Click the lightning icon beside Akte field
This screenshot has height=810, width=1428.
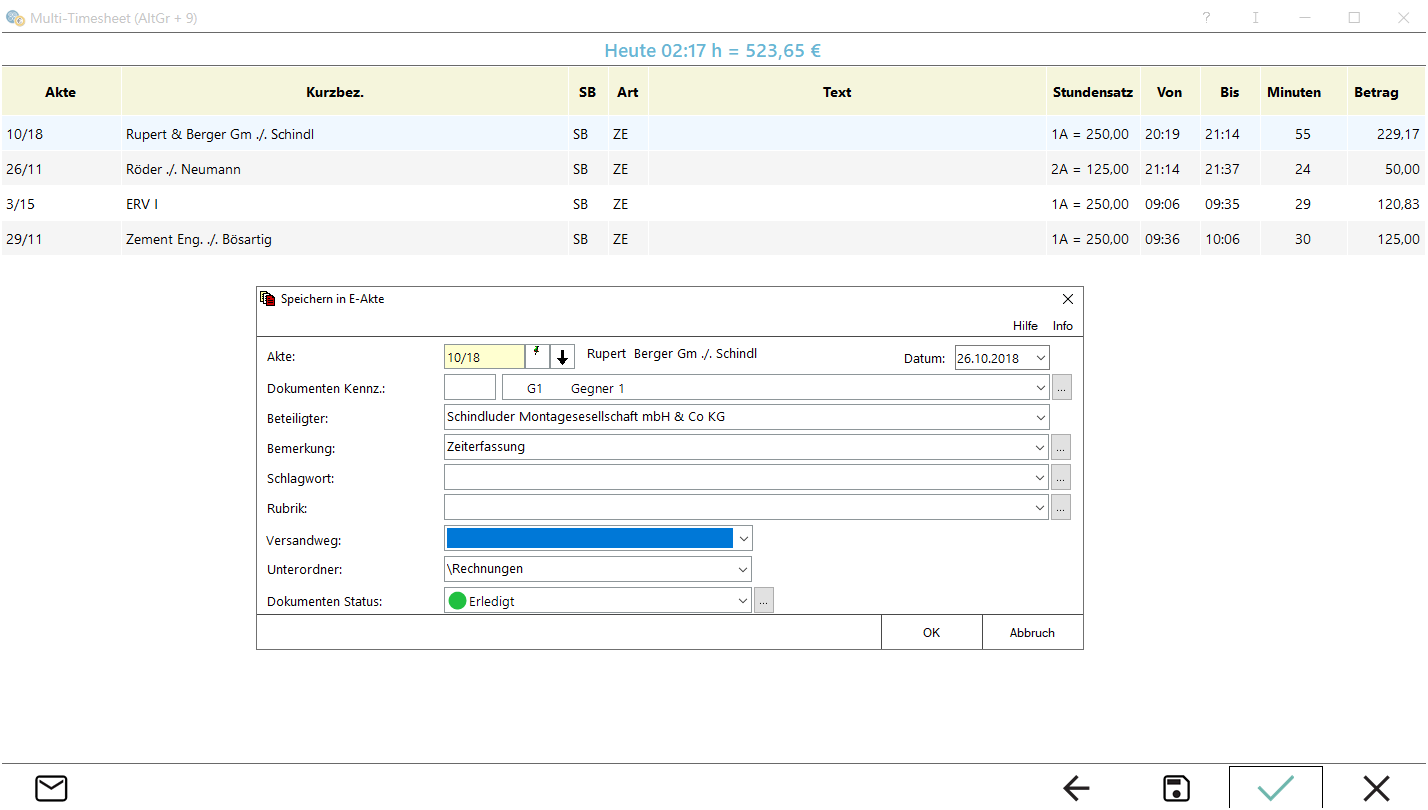click(537, 357)
